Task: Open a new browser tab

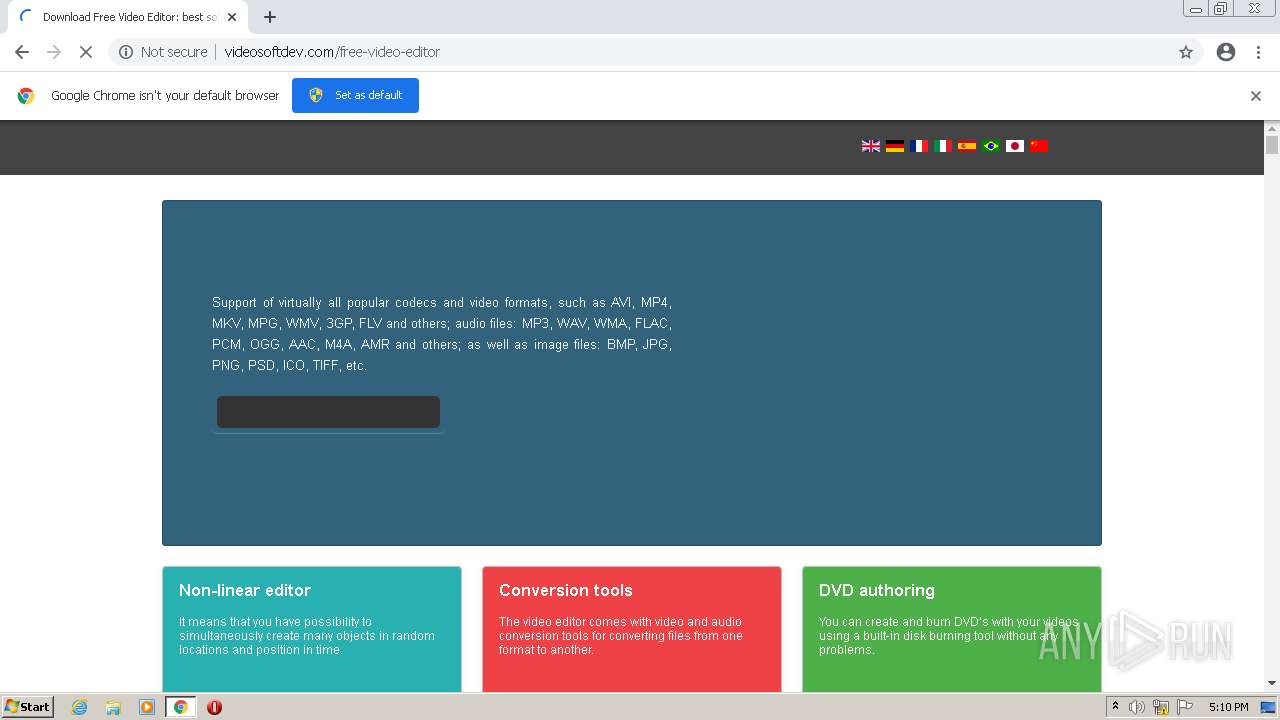Action: click(x=270, y=17)
